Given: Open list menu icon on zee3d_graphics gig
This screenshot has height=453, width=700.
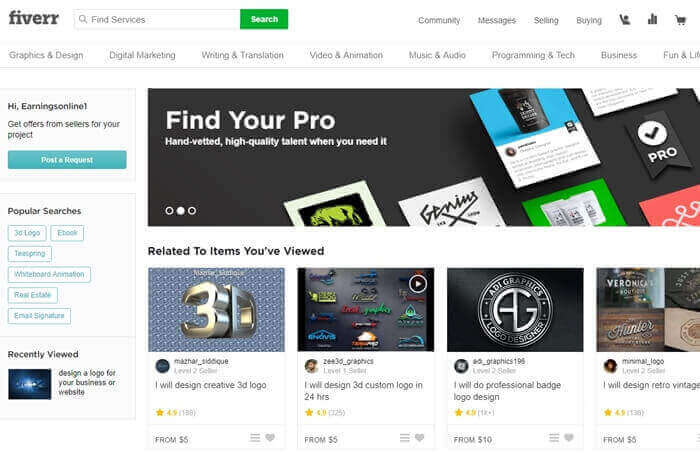Looking at the screenshot, I should 404,438.
